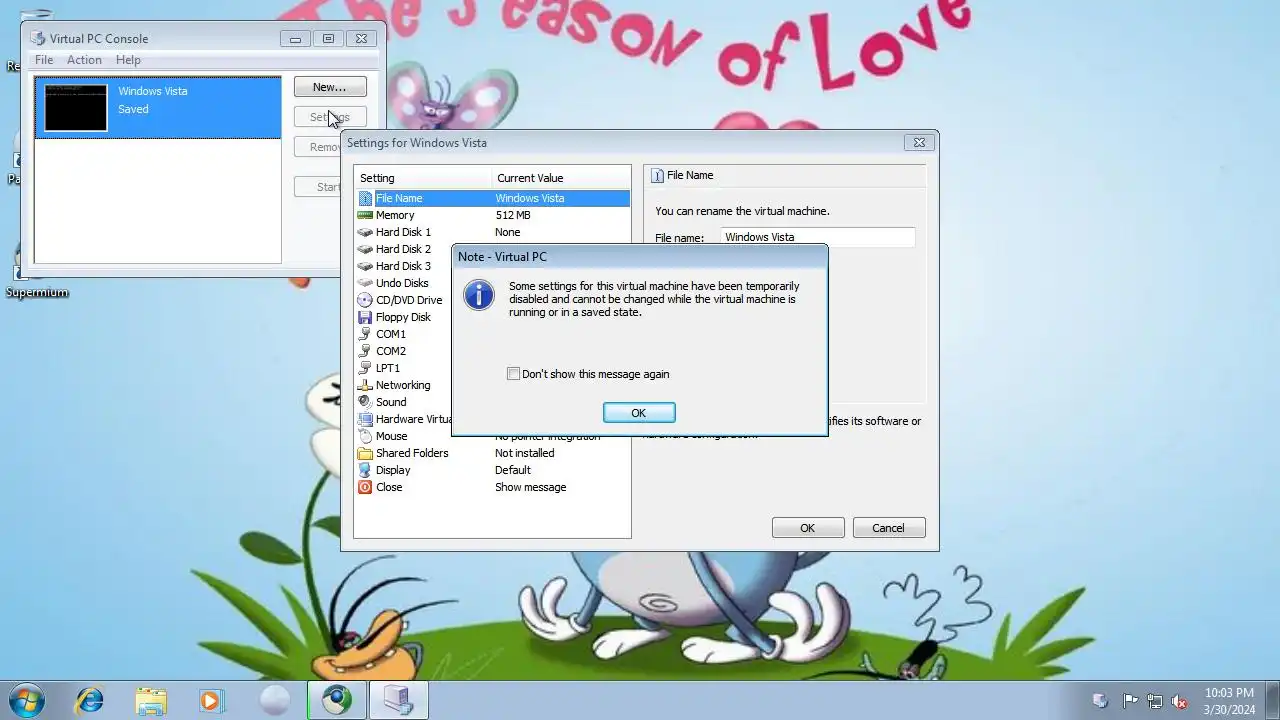
Task: Click the blue globe taskbar icon
Action: 337,700
